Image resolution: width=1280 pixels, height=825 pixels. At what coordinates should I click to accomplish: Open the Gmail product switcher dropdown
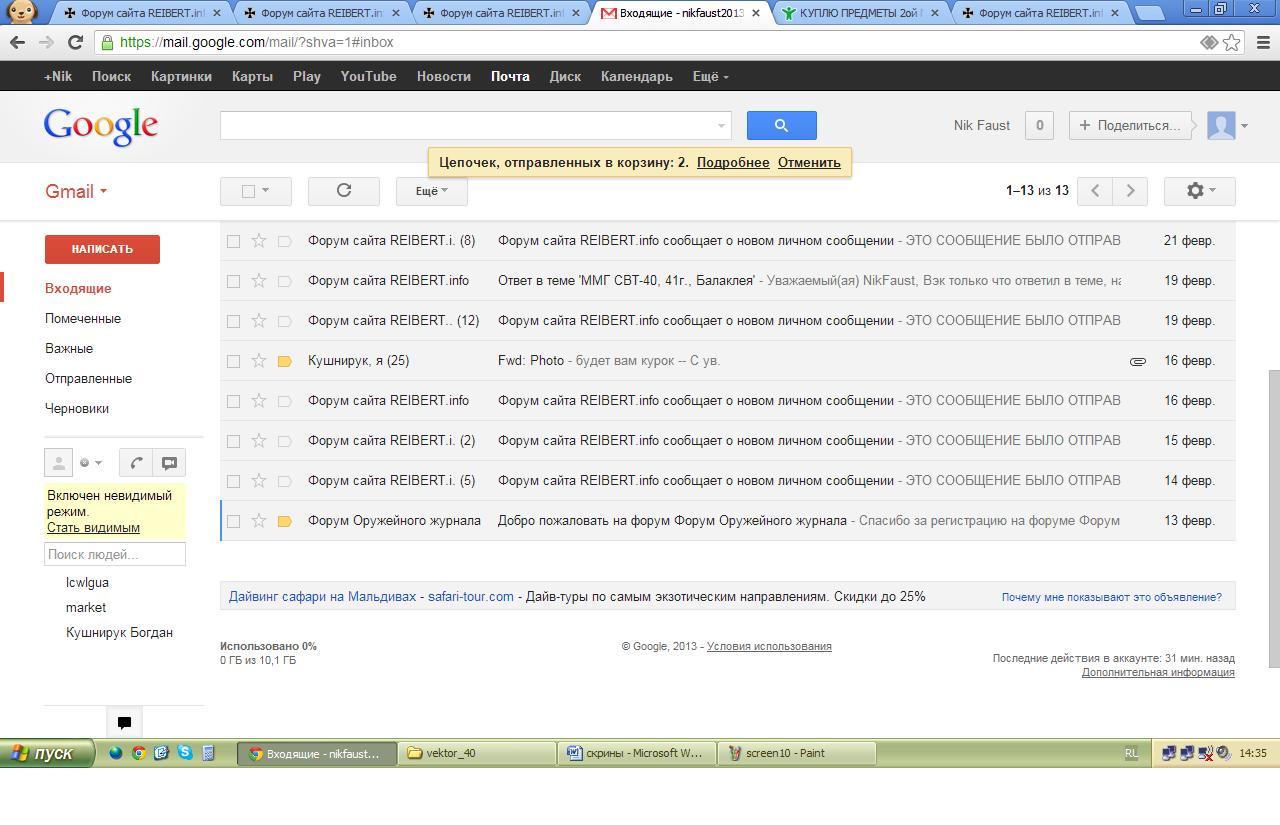click(76, 192)
